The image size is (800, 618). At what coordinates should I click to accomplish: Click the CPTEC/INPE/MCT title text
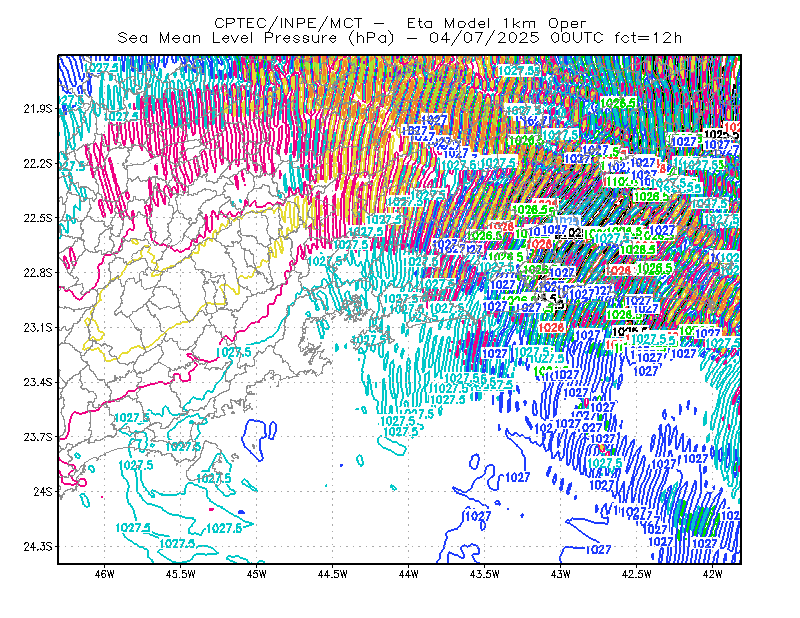(x=288, y=23)
